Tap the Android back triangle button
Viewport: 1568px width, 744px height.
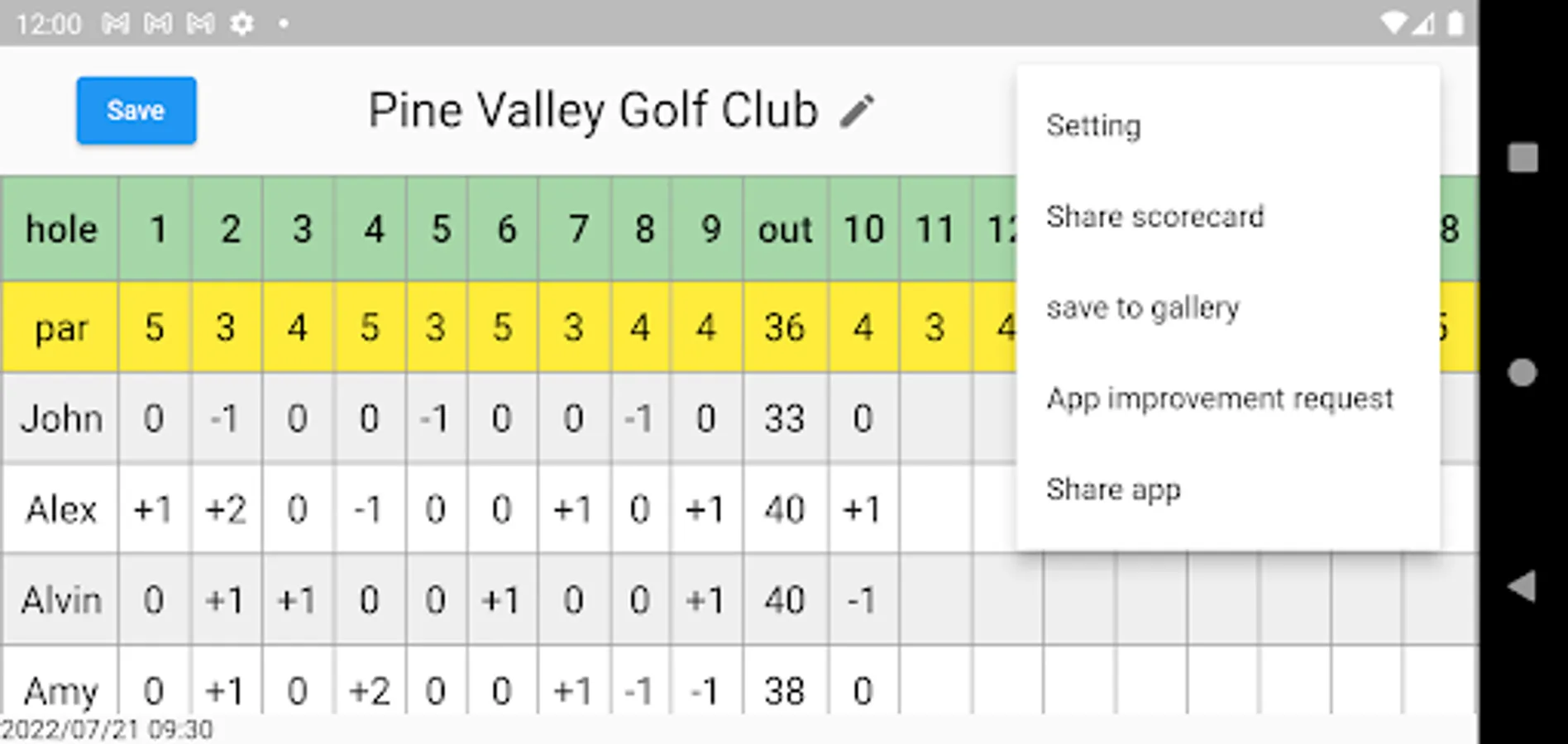click(x=1522, y=586)
